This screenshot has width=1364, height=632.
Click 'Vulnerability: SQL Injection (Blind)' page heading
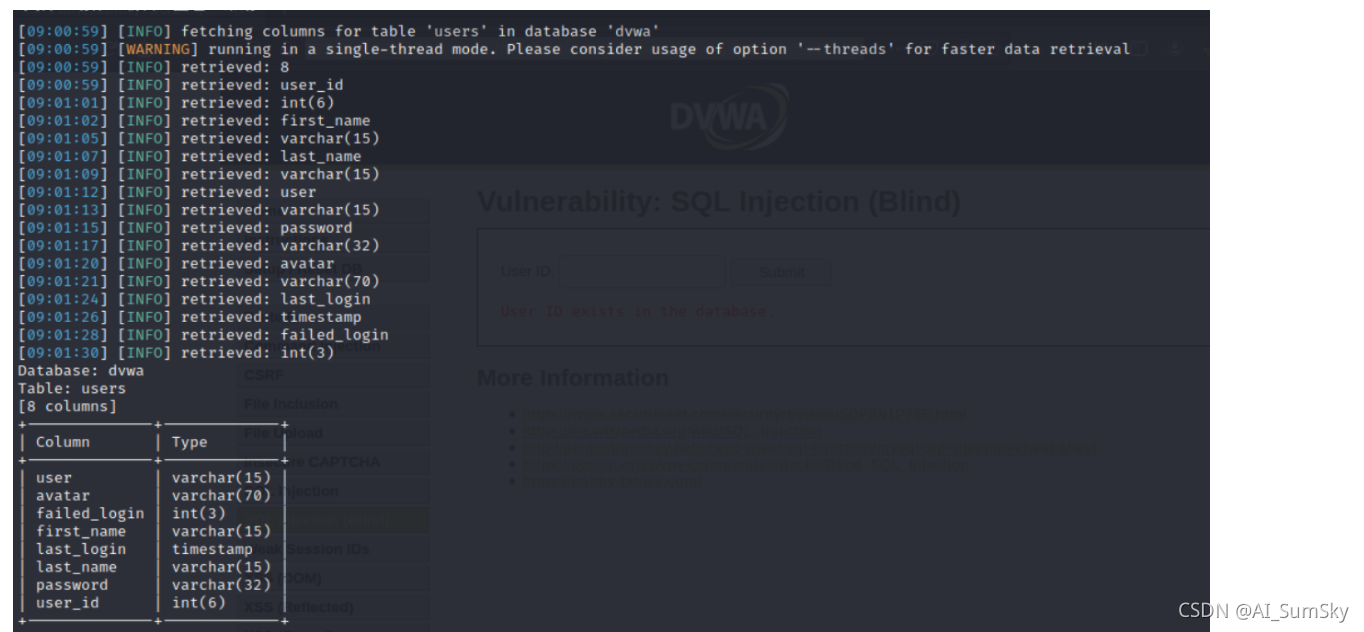pyautogui.click(x=719, y=202)
